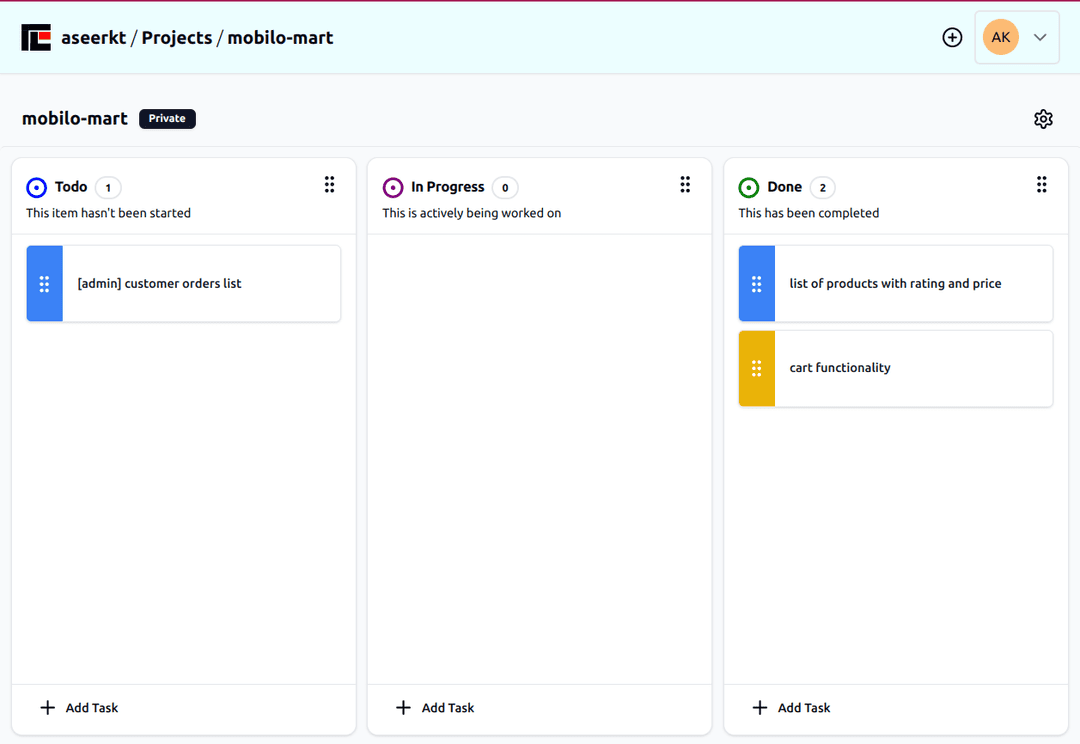This screenshot has height=744, width=1080.
Task: Open the aseerkt breadcrumb link
Action: (92, 37)
